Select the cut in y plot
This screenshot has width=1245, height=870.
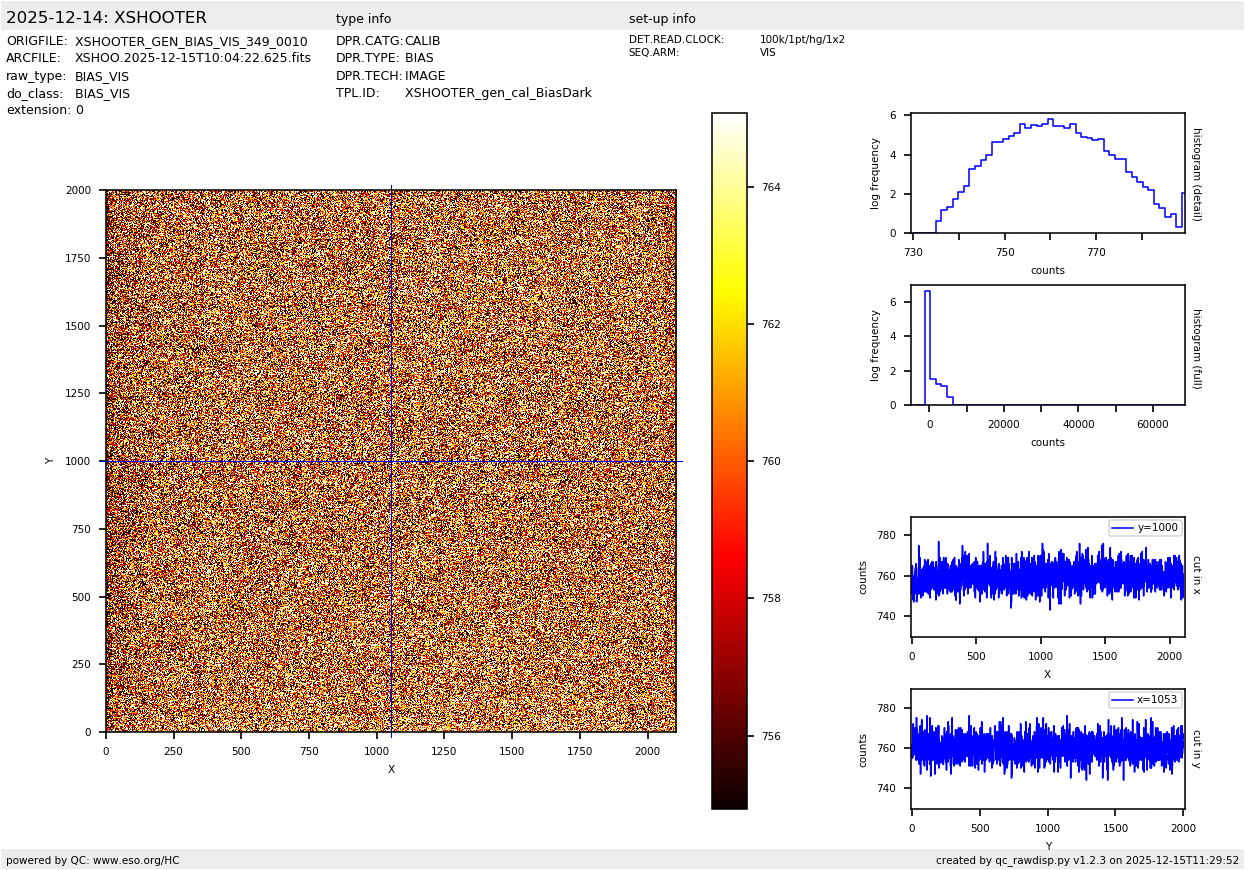[x=1047, y=749]
